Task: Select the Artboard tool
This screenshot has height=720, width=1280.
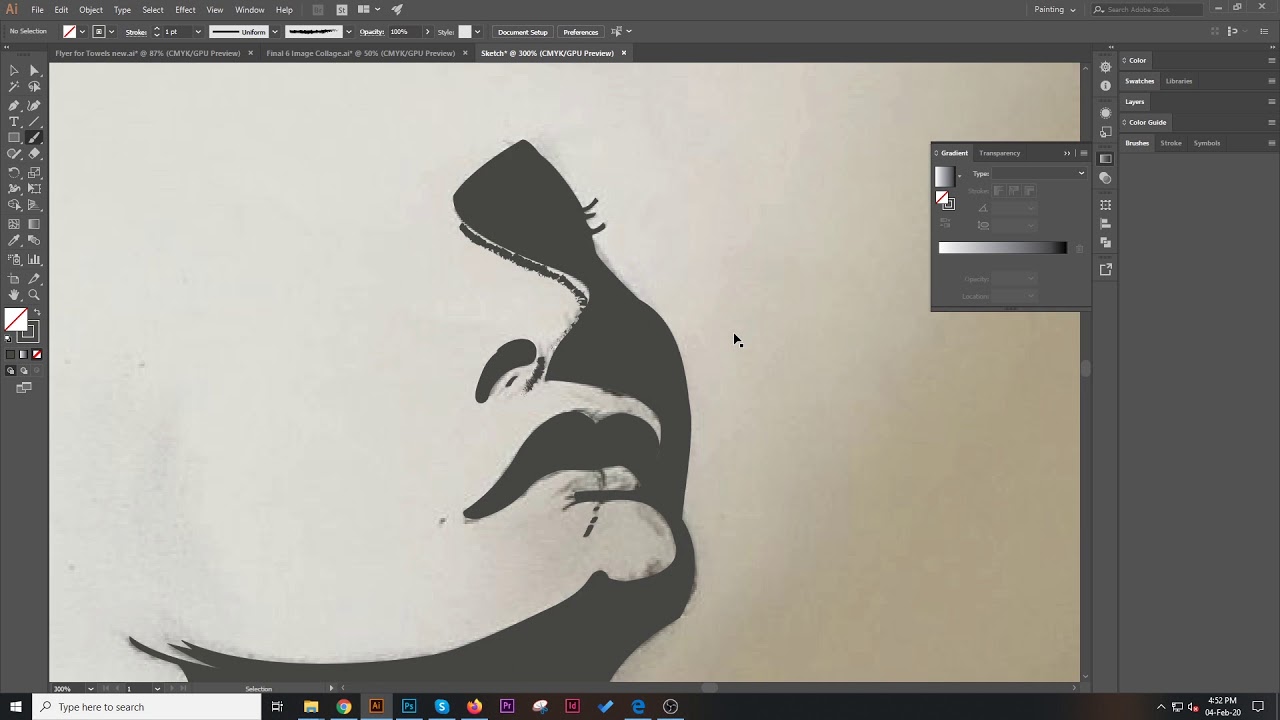Action: coord(14,279)
